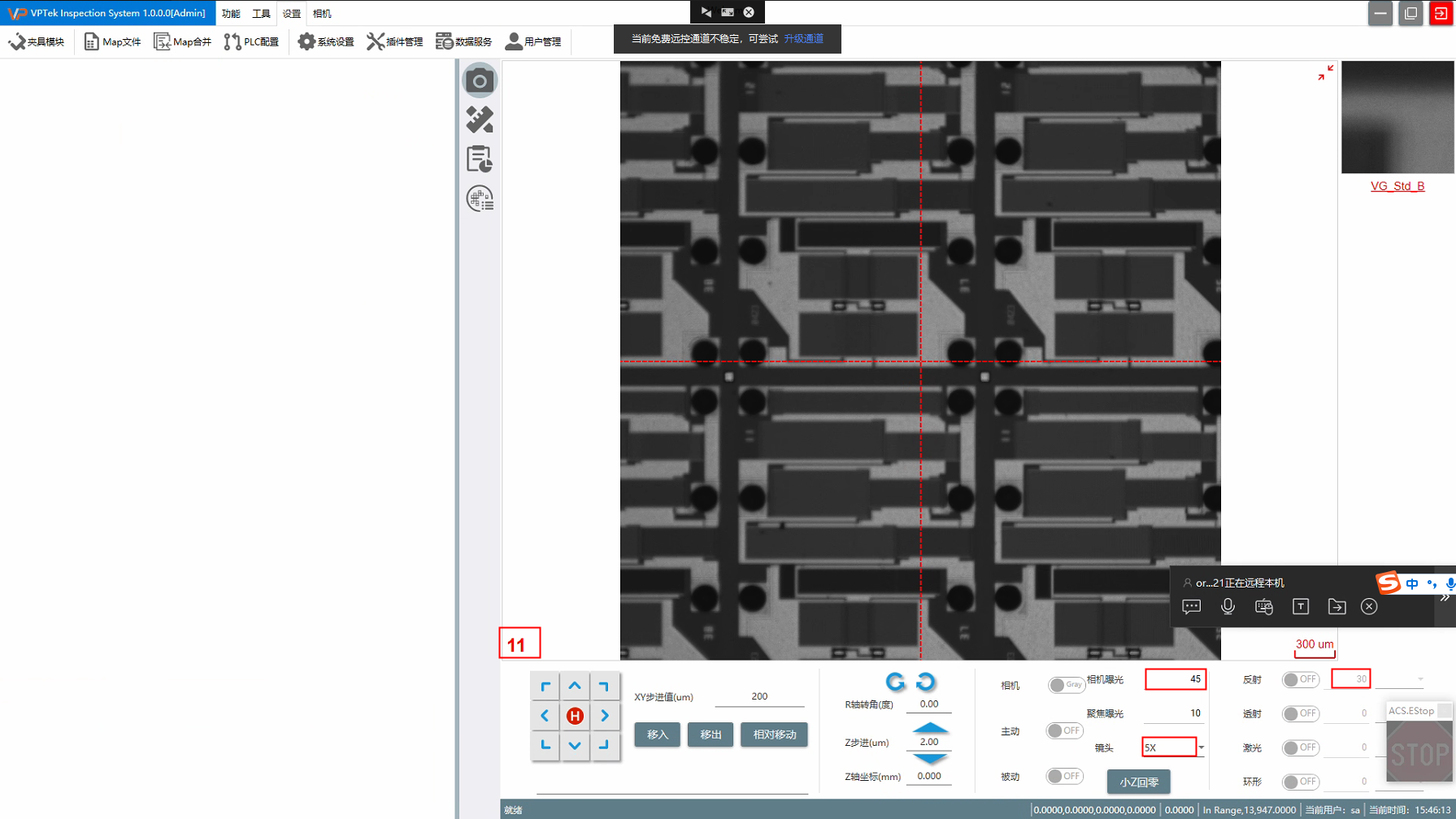The height and width of the screenshot is (819, 1456).
Task: Click the up arrow on the XY jog pad
Action: coord(575,687)
